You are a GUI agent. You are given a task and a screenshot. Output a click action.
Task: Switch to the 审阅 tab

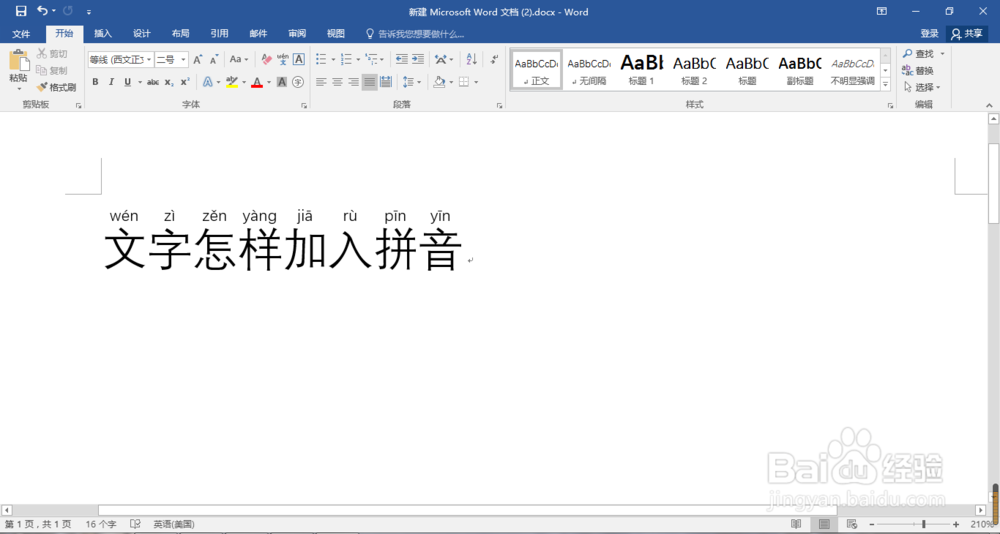click(x=297, y=34)
